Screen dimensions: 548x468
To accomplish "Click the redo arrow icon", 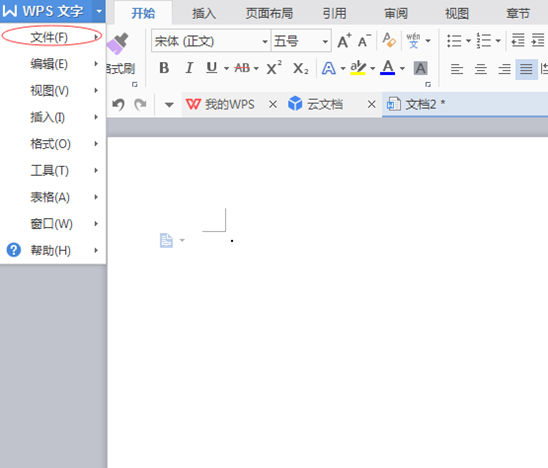I will (x=140, y=104).
